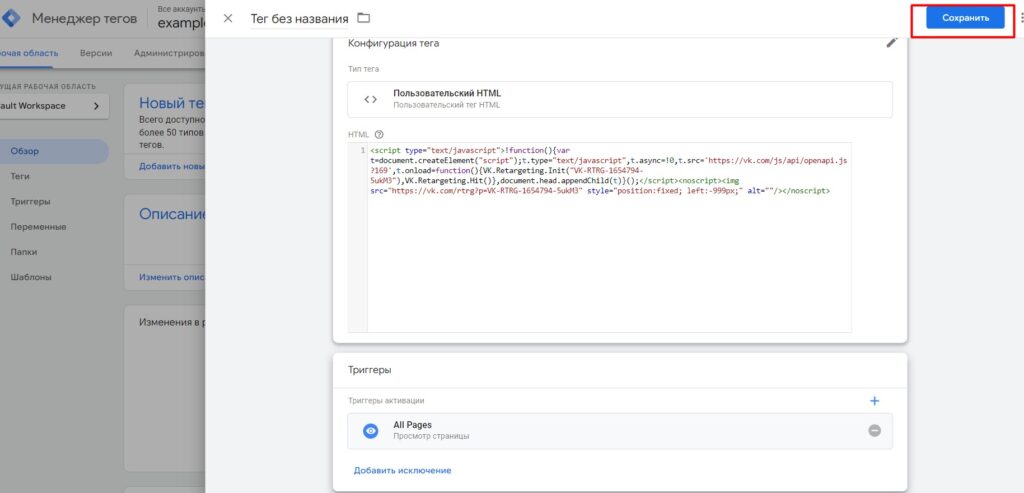Viewport: 1024px width, 493px height.
Task: Open the Администрирование tab
Action: tap(168, 53)
